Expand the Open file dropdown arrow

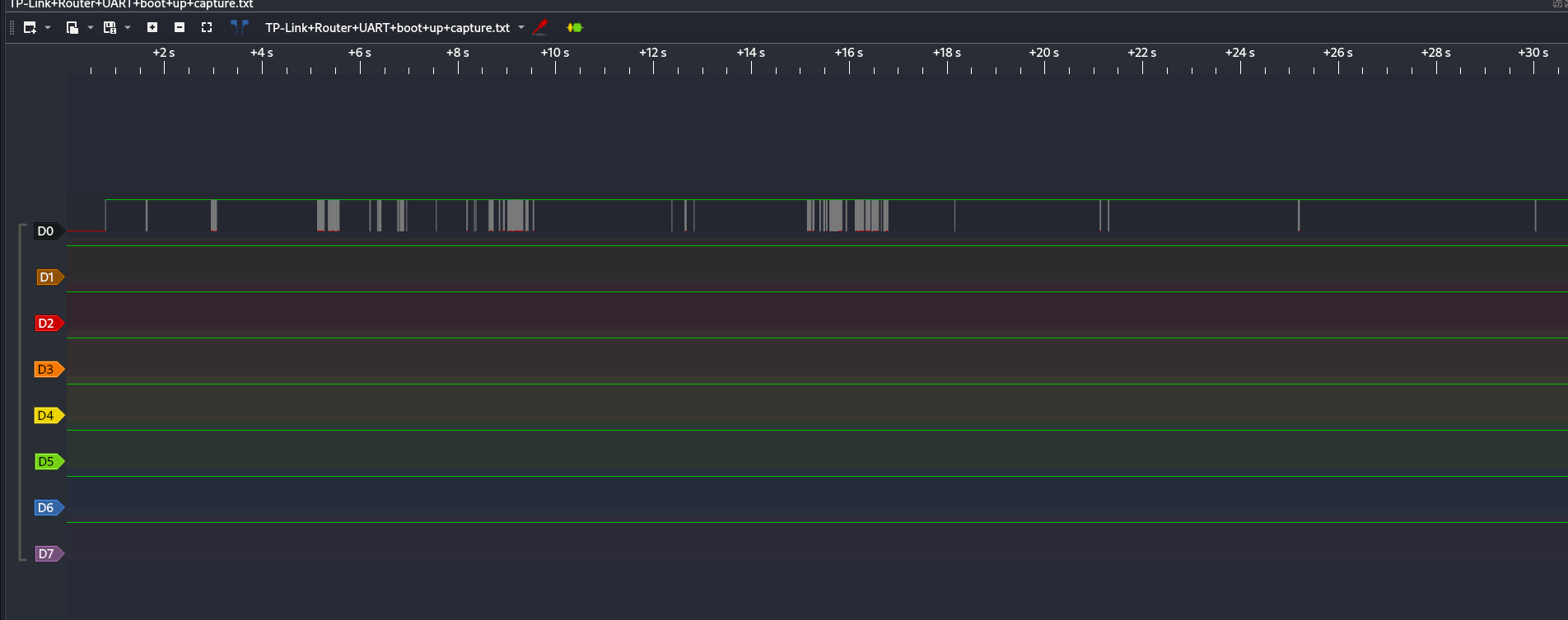coord(91,28)
